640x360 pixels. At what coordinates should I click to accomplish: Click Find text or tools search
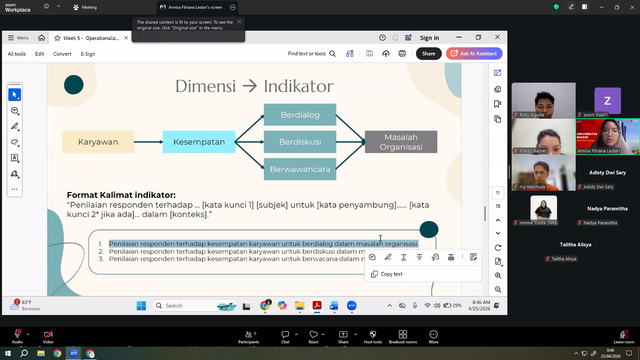(x=311, y=54)
